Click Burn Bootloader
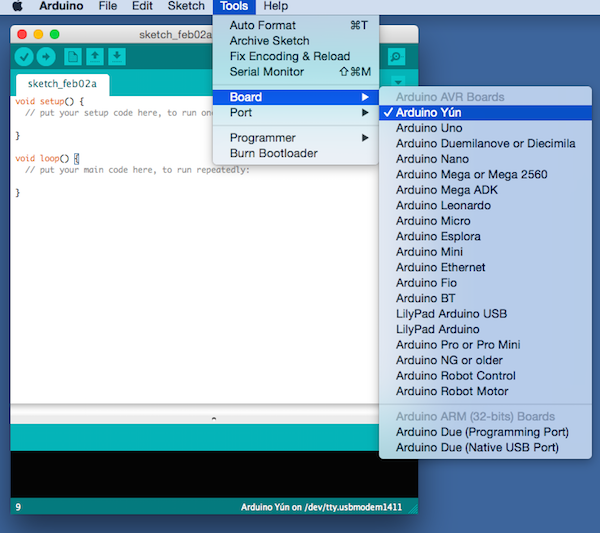Image resolution: width=600 pixels, height=533 pixels. coord(296,153)
